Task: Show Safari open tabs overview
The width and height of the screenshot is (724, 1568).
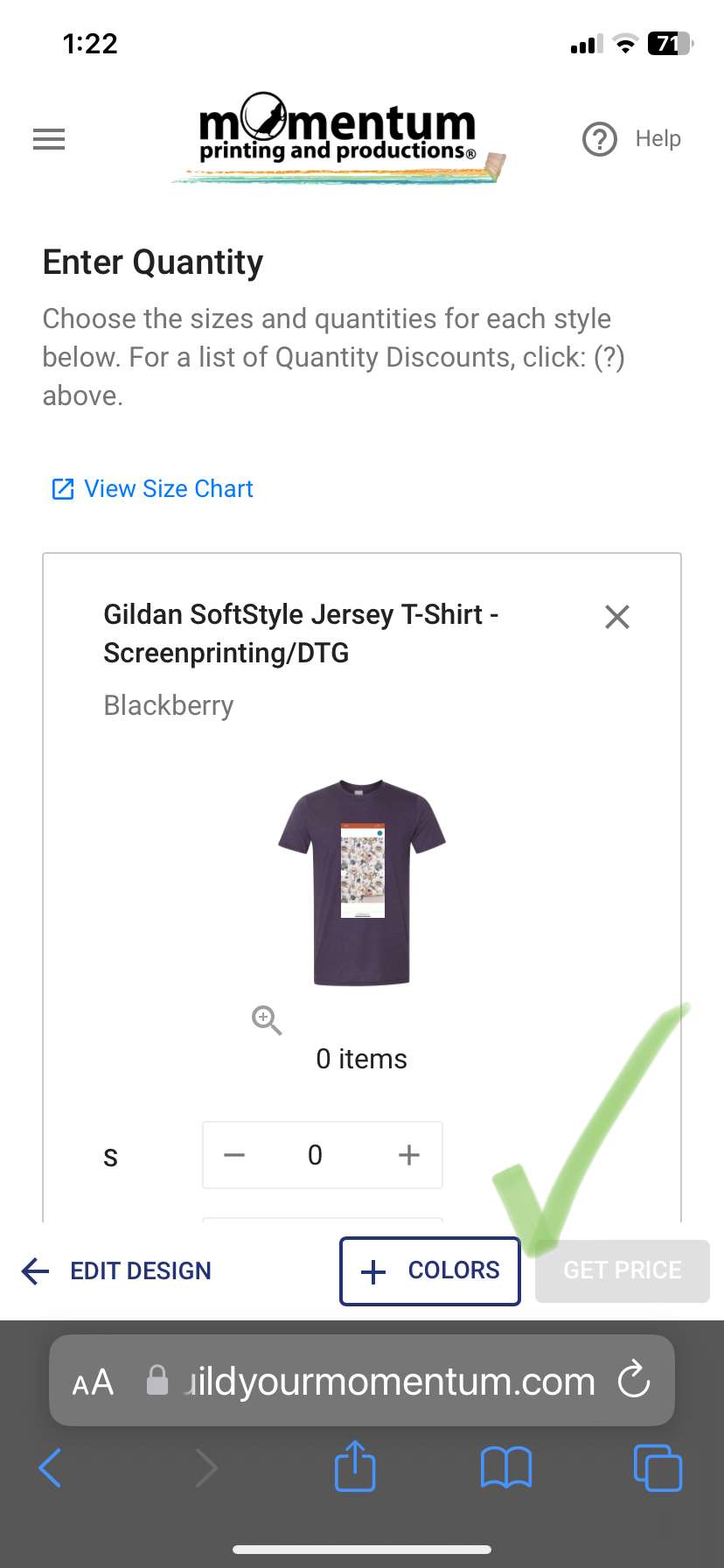Action: (x=657, y=1467)
